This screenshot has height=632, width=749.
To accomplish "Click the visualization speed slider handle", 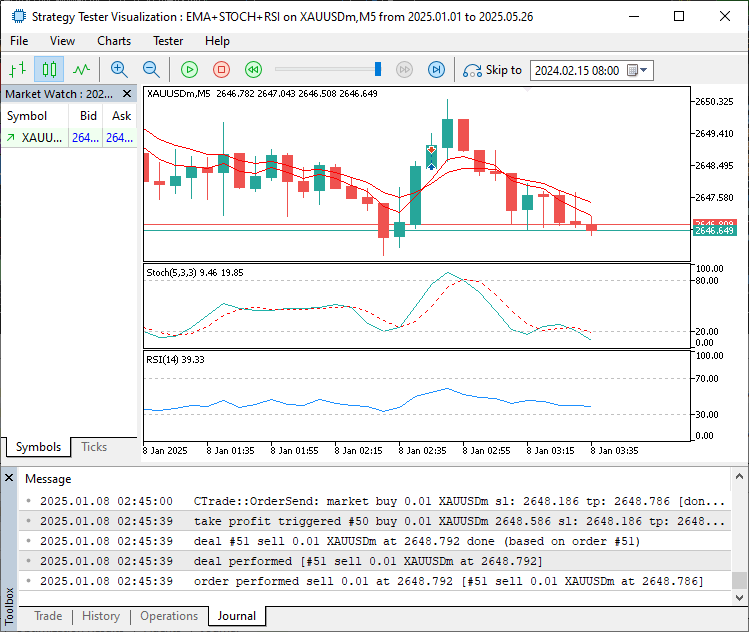I will 378,69.
